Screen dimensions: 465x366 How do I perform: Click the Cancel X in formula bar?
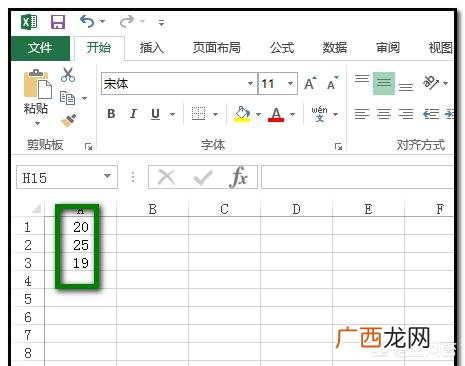point(166,177)
